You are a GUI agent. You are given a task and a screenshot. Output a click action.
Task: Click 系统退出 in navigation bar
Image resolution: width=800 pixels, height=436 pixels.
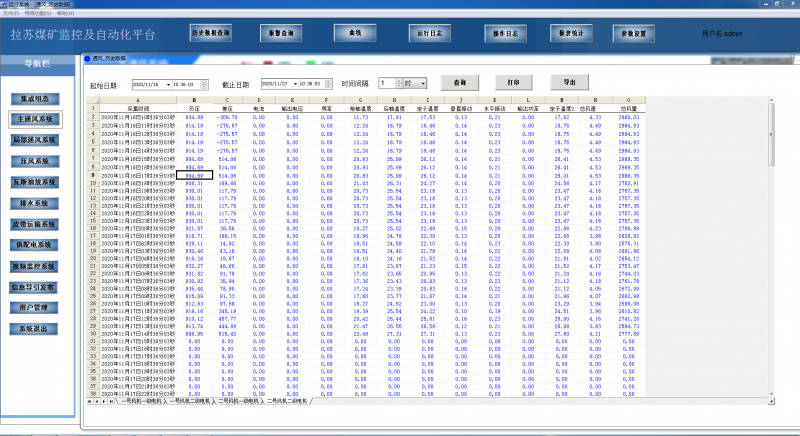tap(34, 329)
